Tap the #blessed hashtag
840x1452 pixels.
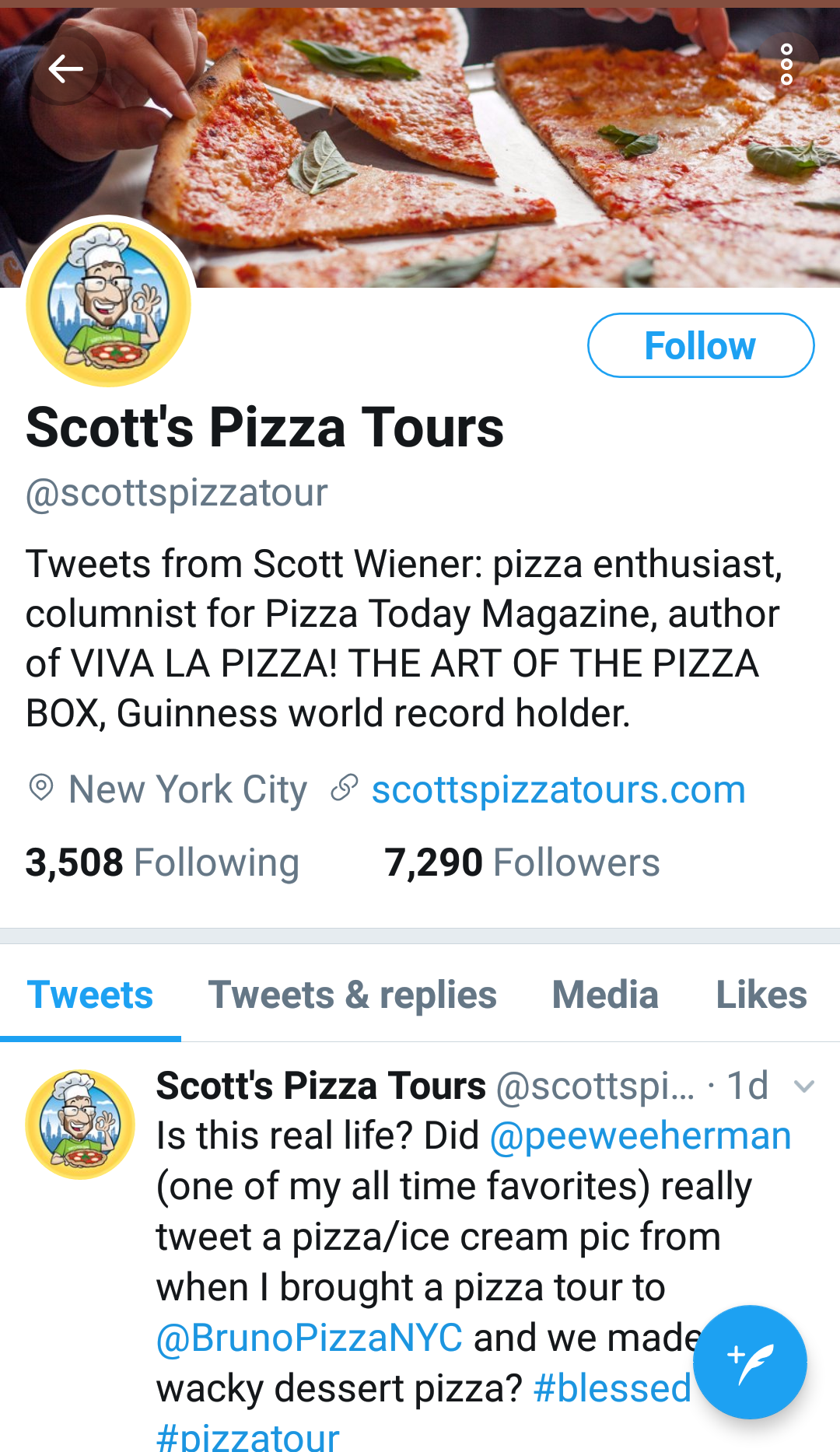click(612, 1389)
